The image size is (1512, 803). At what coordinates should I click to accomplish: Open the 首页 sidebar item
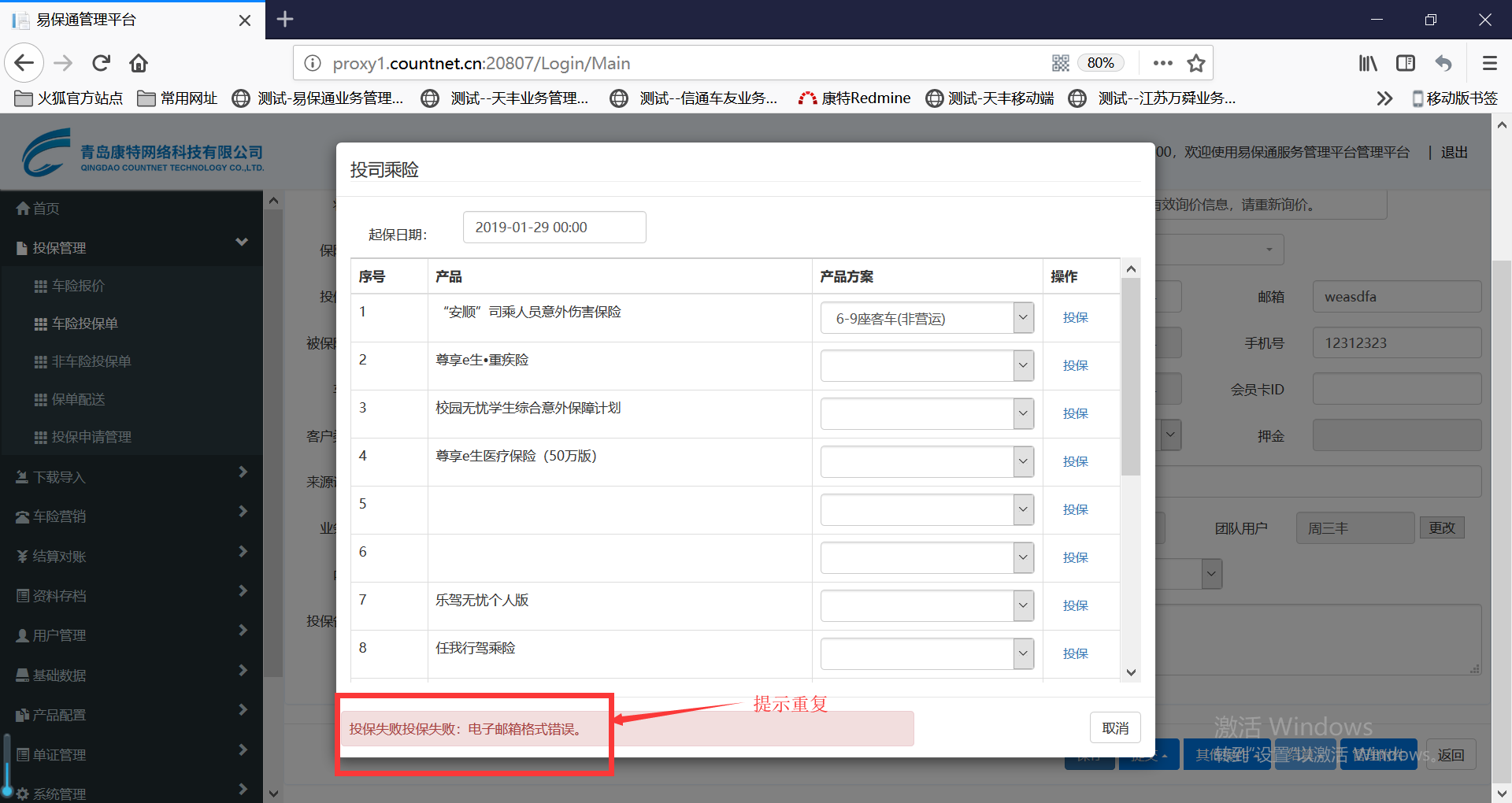point(46,209)
